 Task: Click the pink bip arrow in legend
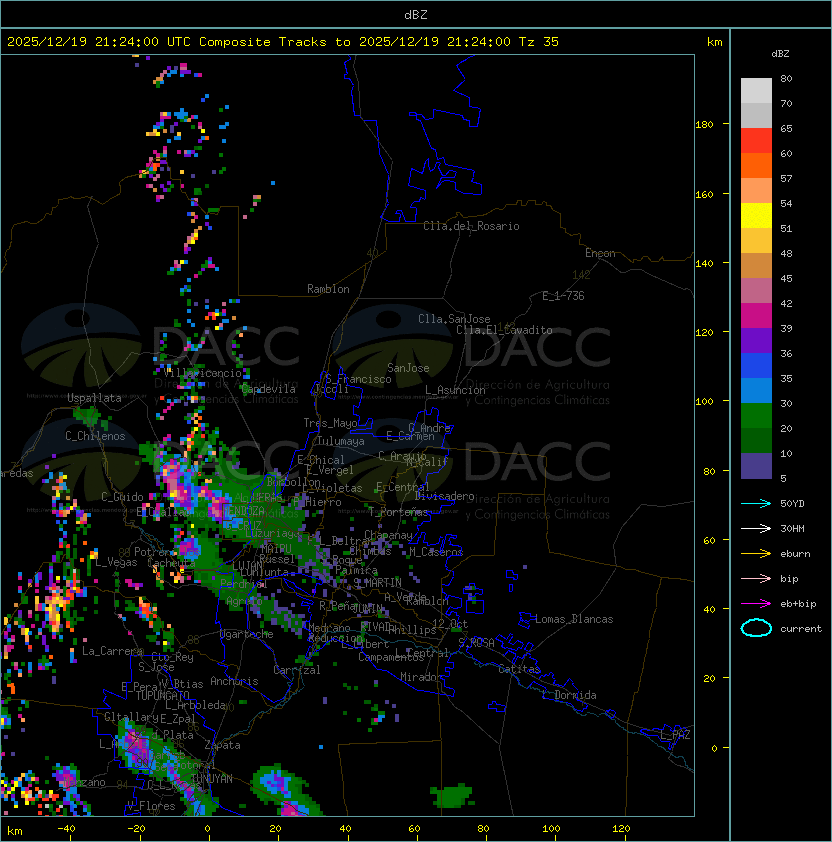756,578
